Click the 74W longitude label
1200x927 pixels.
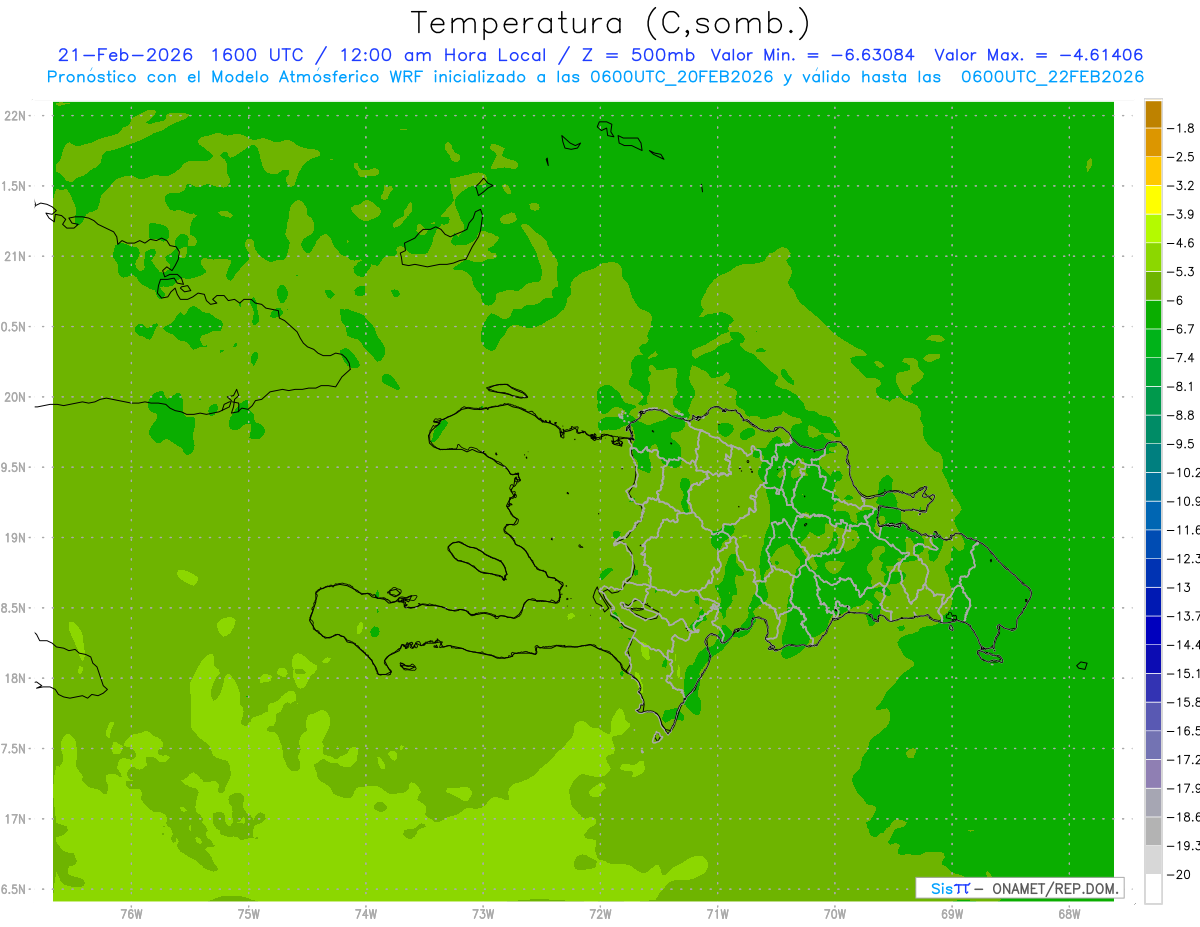(x=365, y=914)
